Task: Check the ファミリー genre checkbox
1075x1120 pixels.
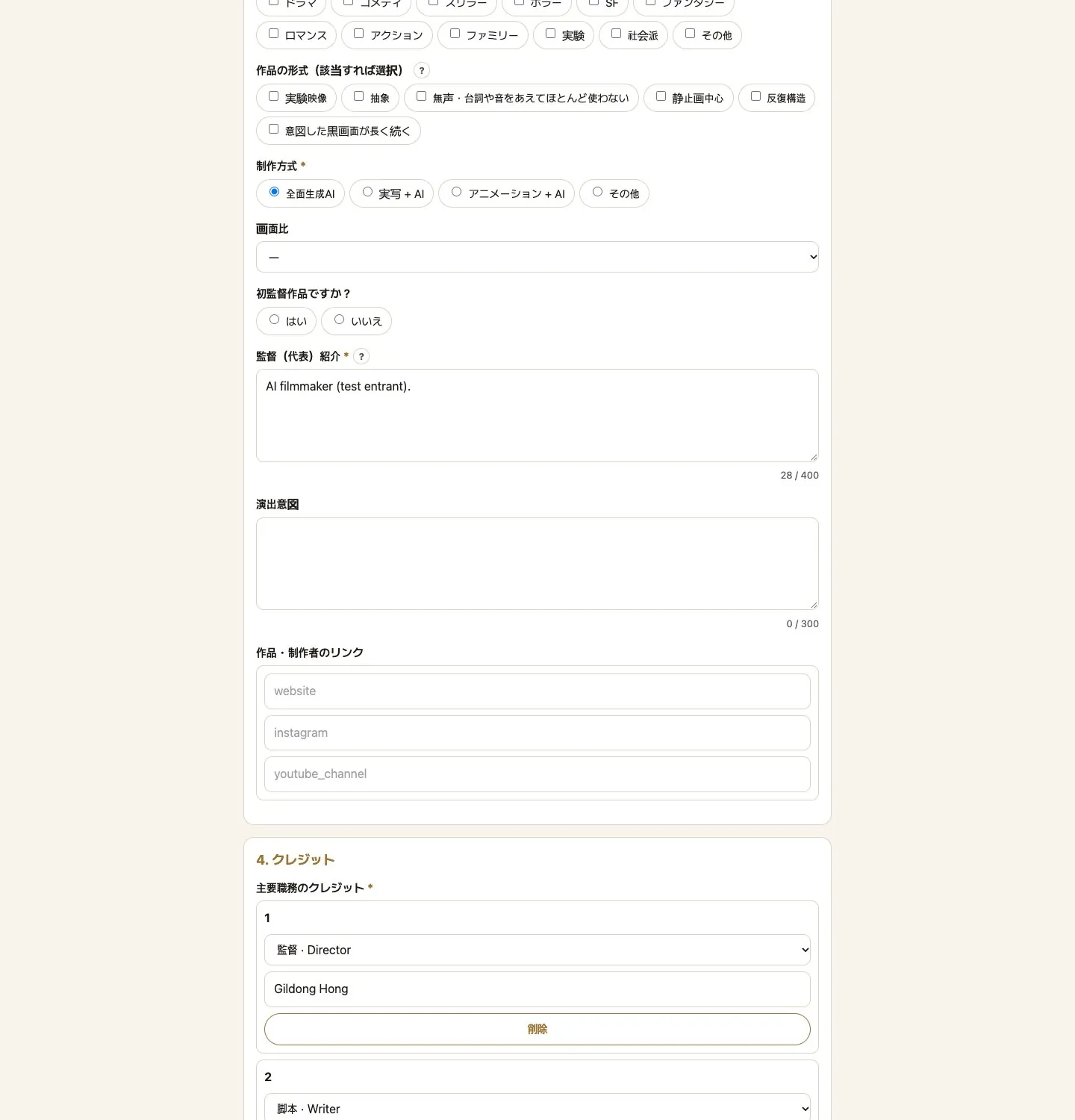Action: [x=455, y=34]
